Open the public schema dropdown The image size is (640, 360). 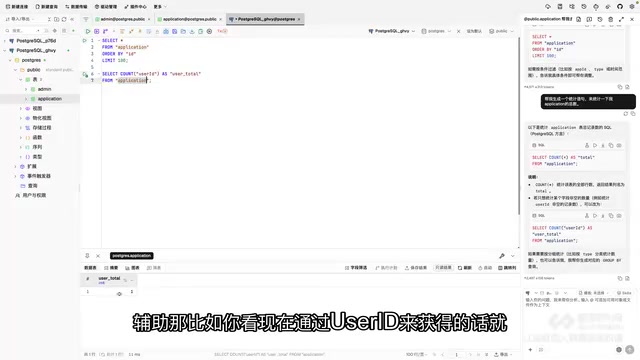[501, 31]
